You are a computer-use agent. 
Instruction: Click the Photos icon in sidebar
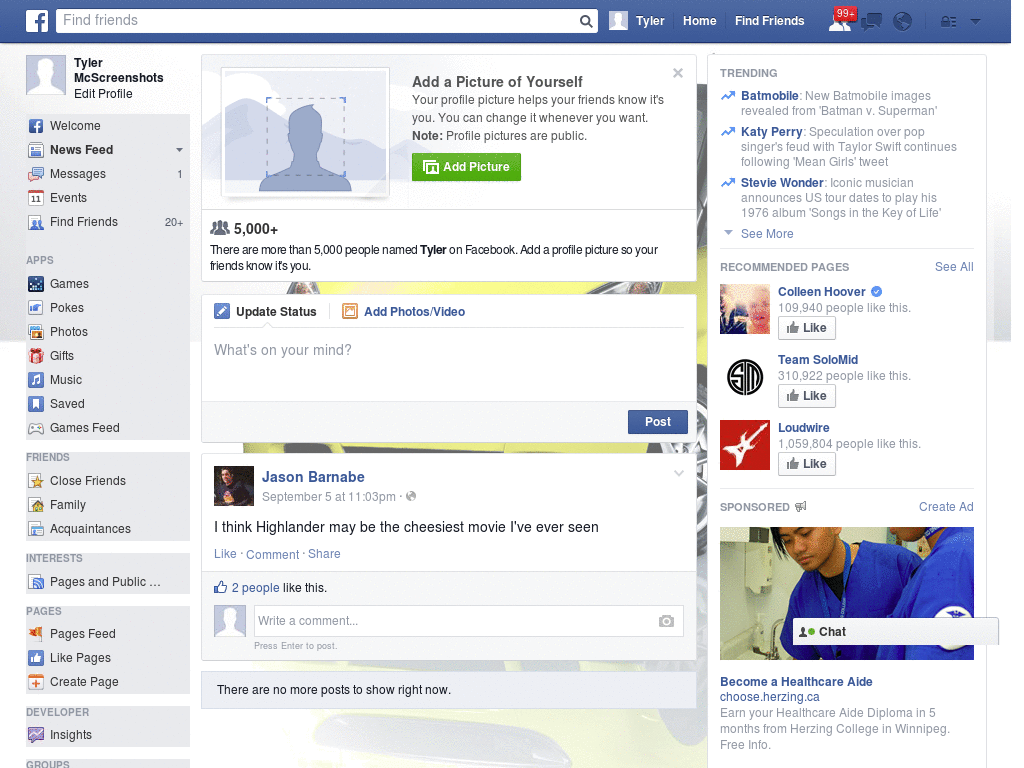[36, 332]
